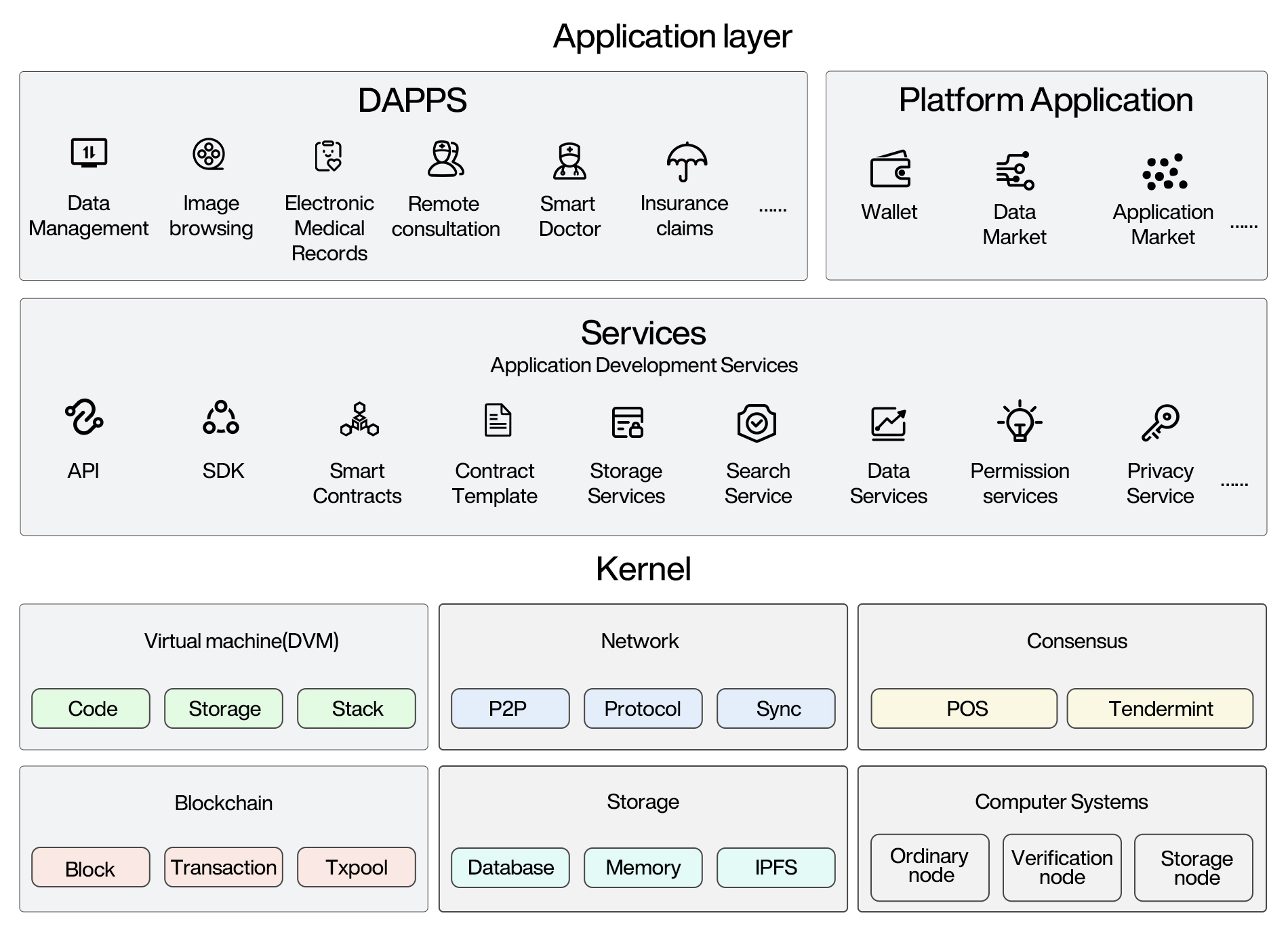1288x943 pixels.
Task: Open the Smart Doctor icon
Action: [569, 161]
